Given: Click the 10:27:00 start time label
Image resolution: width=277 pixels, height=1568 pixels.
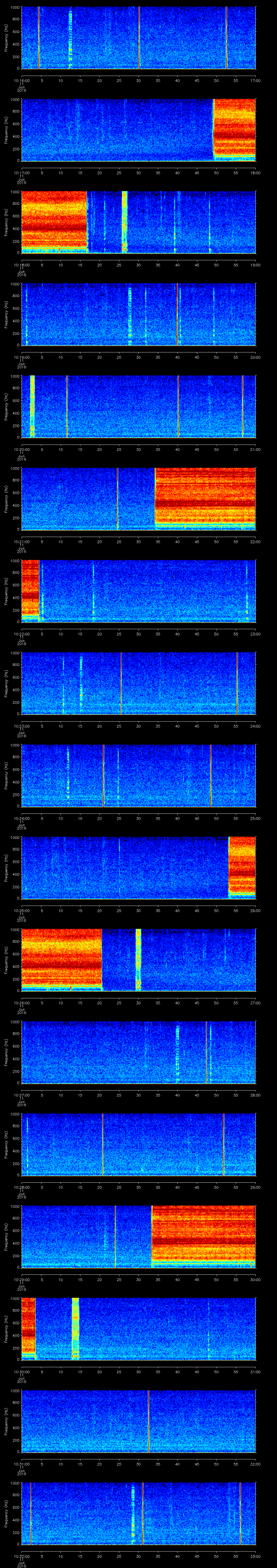Looking at the screenshot, I should coord(21,1095).
